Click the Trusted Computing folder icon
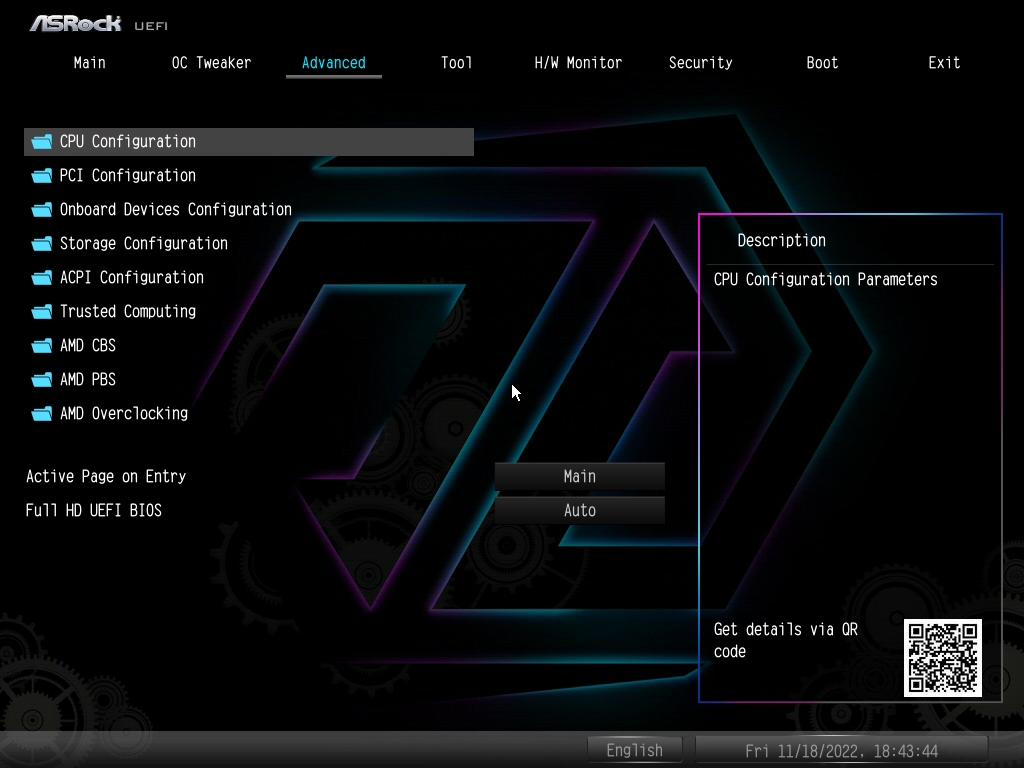Viewport: 1024px width, 768px height. coord(42,312)
